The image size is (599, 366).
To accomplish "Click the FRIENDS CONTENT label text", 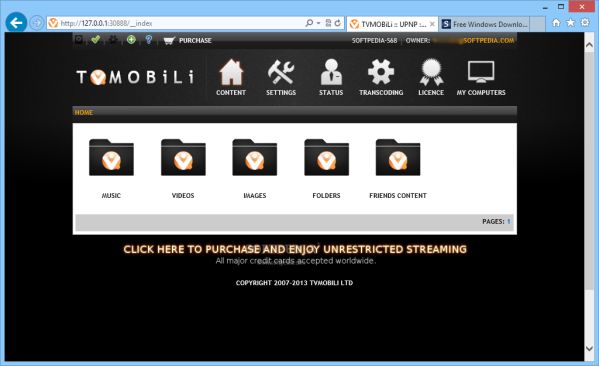I will 398,196.
